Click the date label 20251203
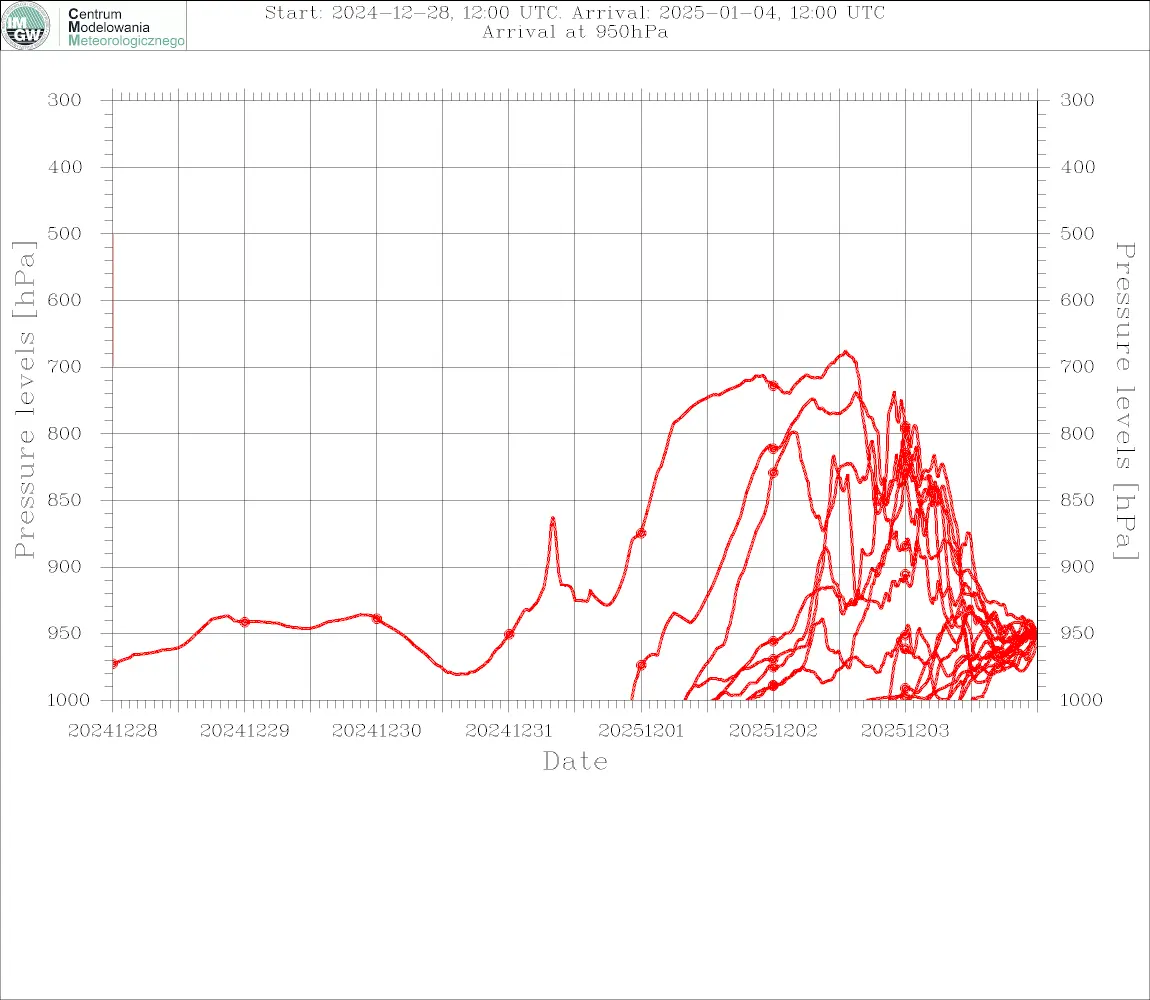This screenshot has height=1000, width=1150. pos(905,731)
